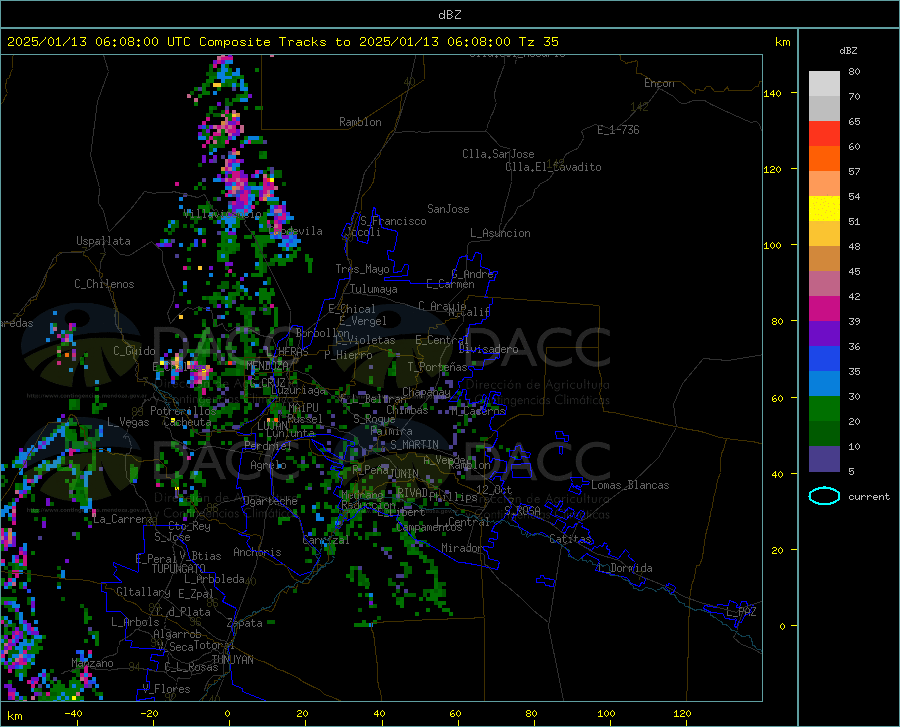Click the yellow 51-54 dBZ legend swatch
This screenshot has width=900, height=727.
coord(824,208)
